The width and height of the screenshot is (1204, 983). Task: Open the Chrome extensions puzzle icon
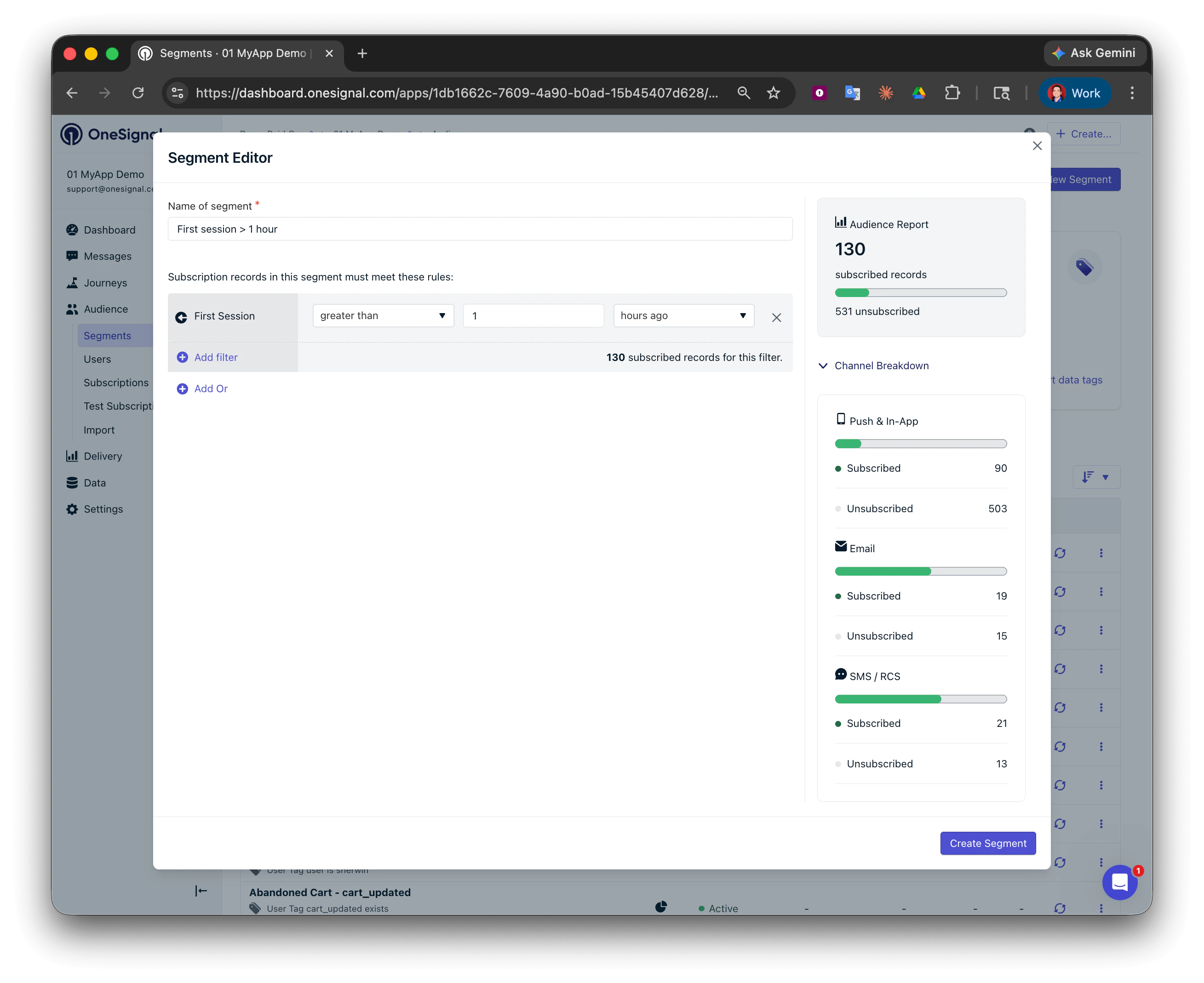(x=952, y=93)
